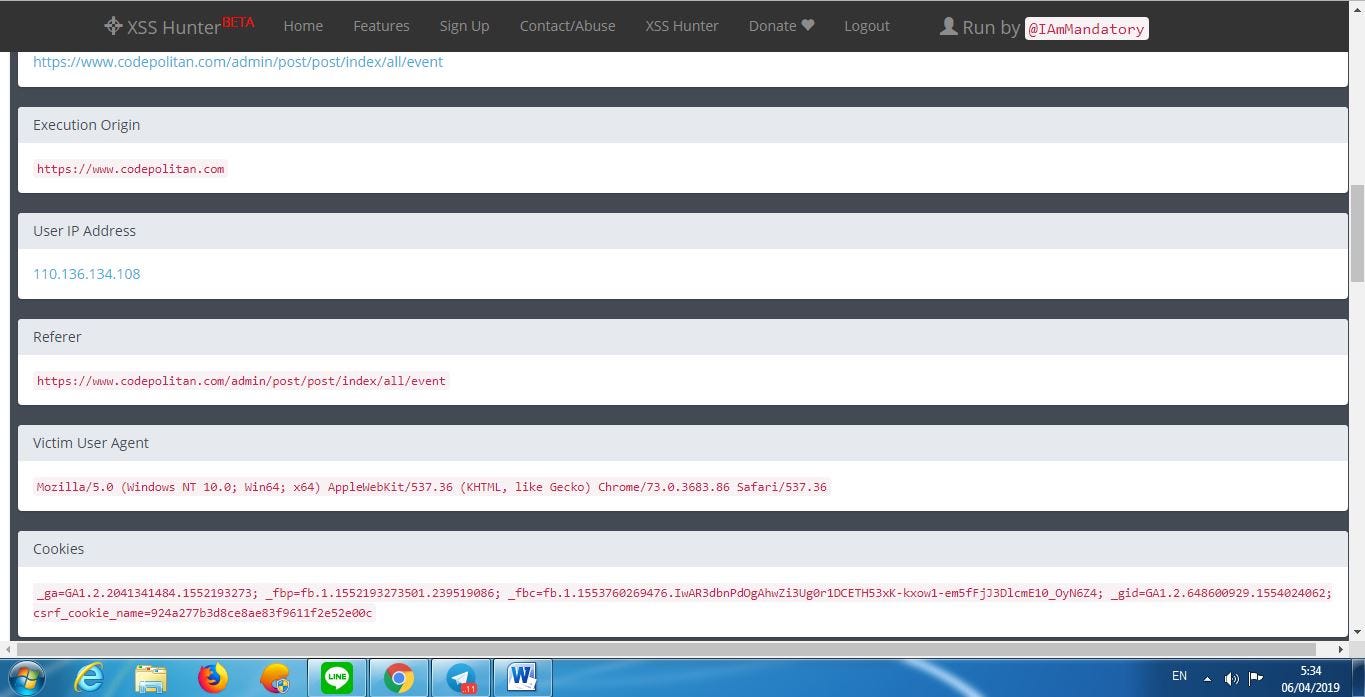Select XSS Hunter nav item
Viewport: 1365px width, 697px height.
682,26
